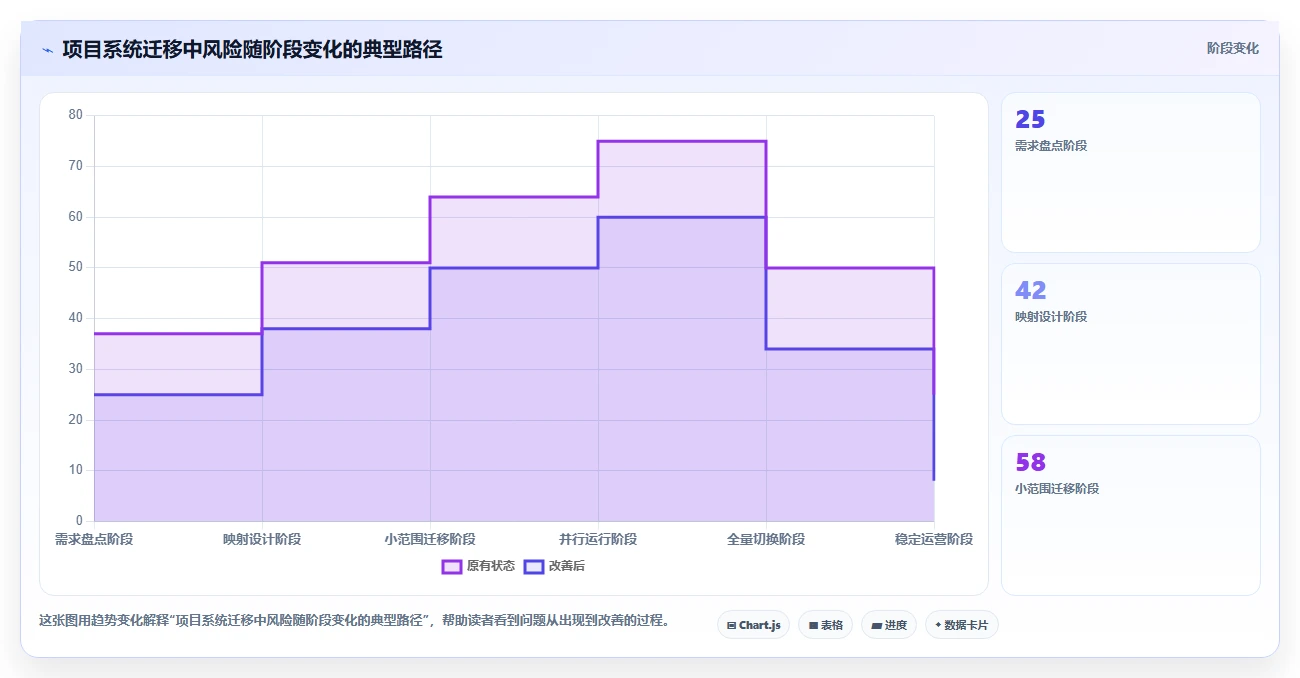This screenshot has width=1300, height=678.
Task: Click the 全量切换阶段 x-axis label
Action: coord(766,539)
